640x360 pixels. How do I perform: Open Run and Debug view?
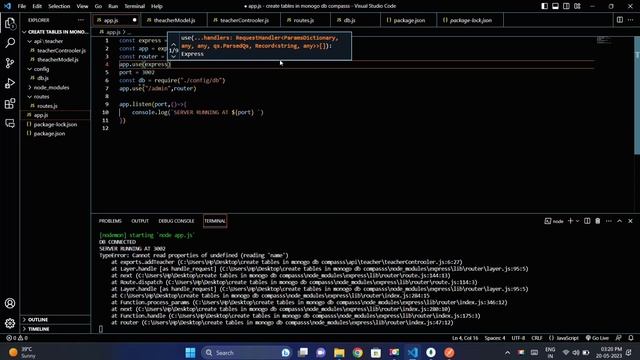tap(10, 83)
